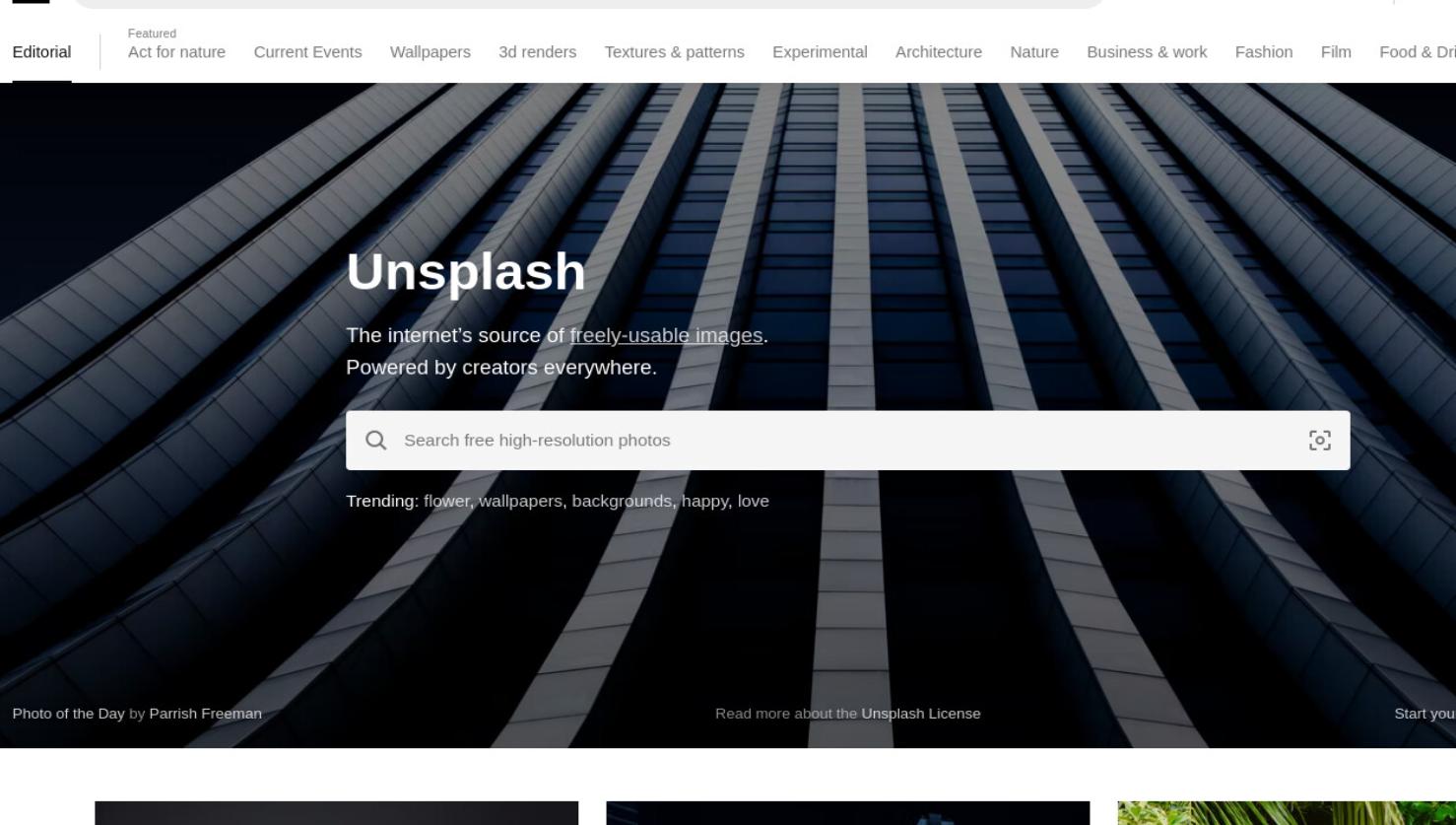Viewport: 1456px width, 825px height.
Task: Visit Parrish Freeman's profile
Action: 205,714
